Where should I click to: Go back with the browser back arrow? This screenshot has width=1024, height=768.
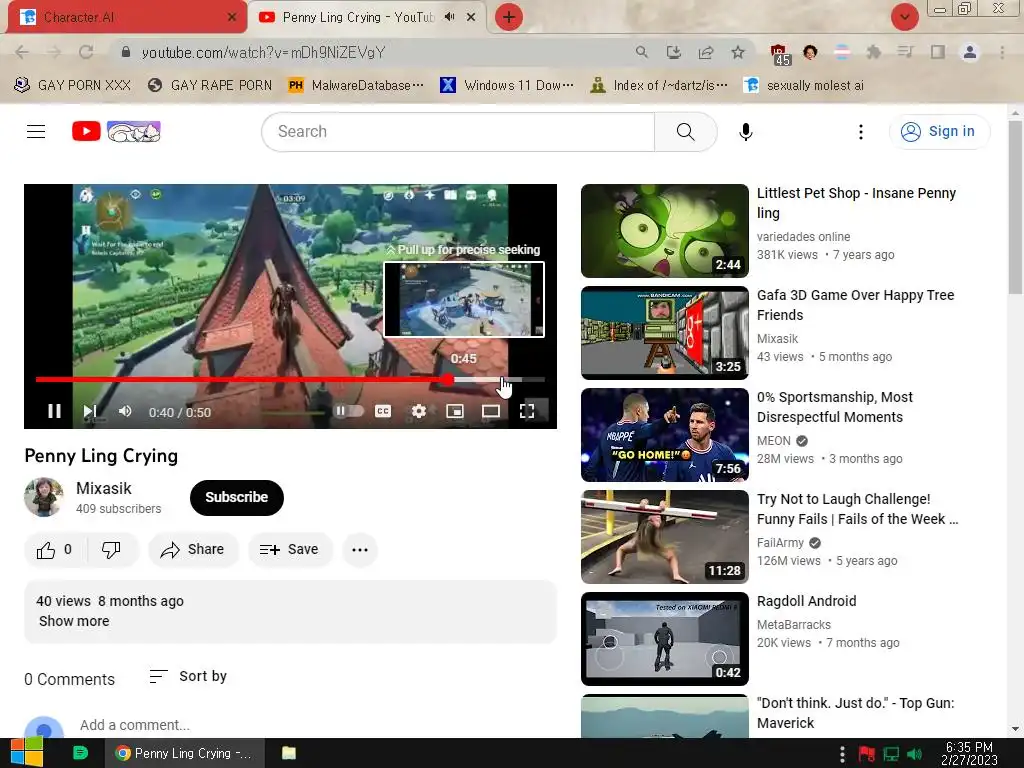click(22, 52)
